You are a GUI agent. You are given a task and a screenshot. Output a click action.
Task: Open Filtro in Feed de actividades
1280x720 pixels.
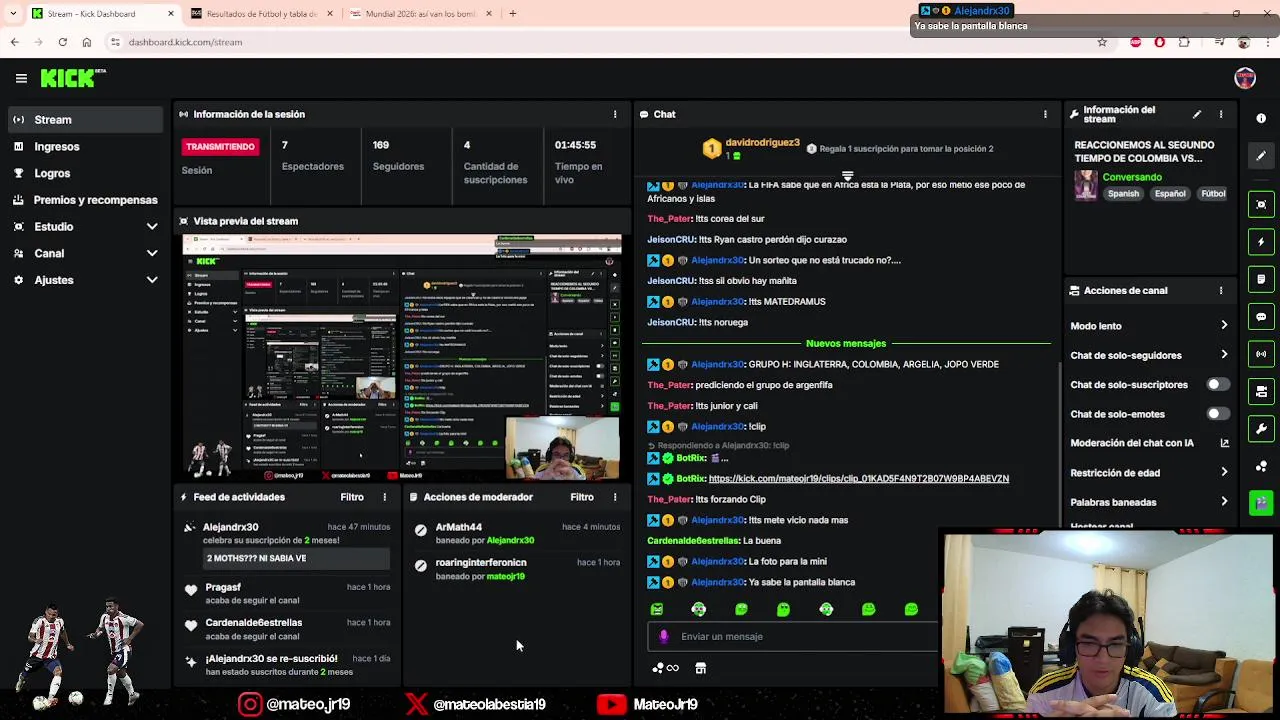coord(352,497)
